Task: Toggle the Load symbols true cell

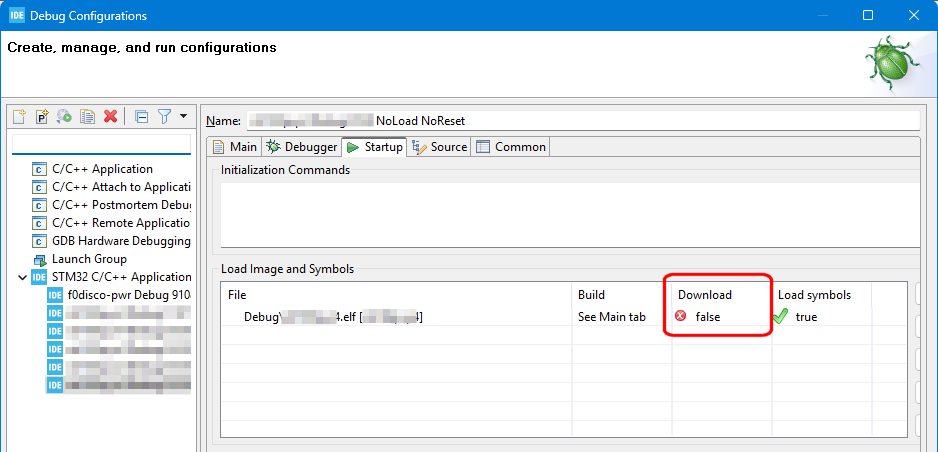Action: point(806,317)
